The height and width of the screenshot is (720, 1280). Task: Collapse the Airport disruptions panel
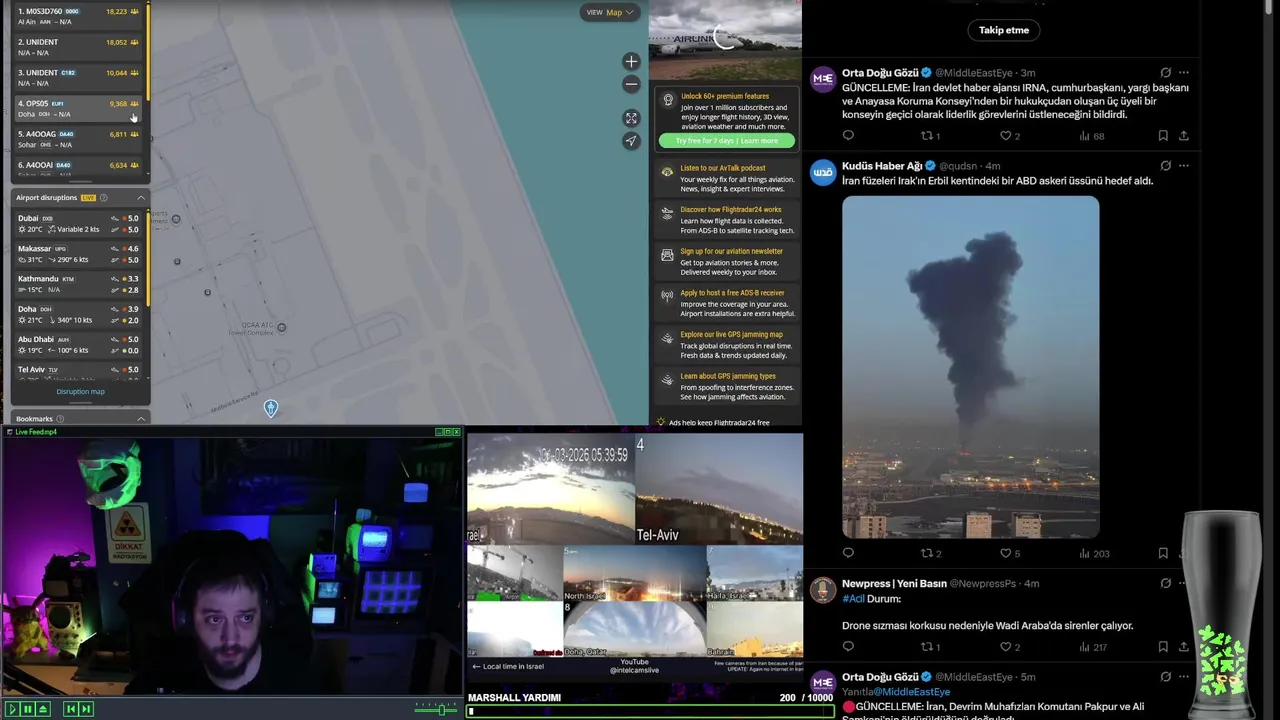(x=141, y=198)
